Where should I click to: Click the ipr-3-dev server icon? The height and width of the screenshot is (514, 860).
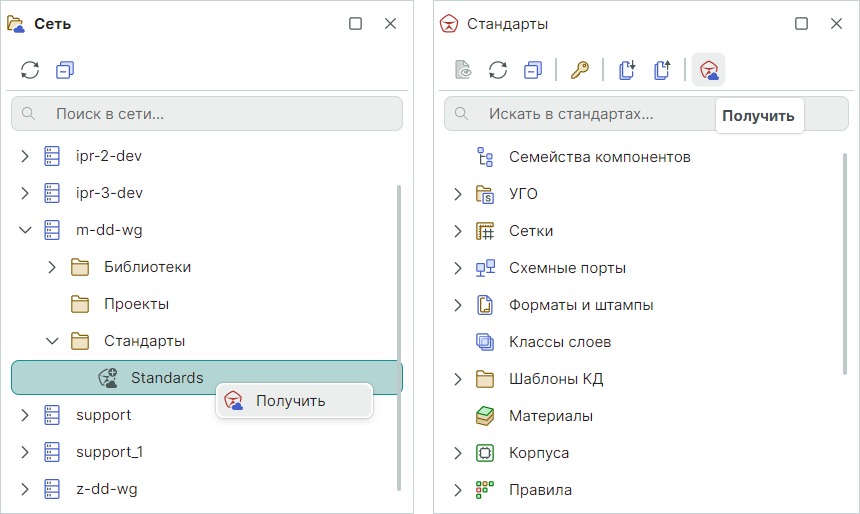pos(52,193)
